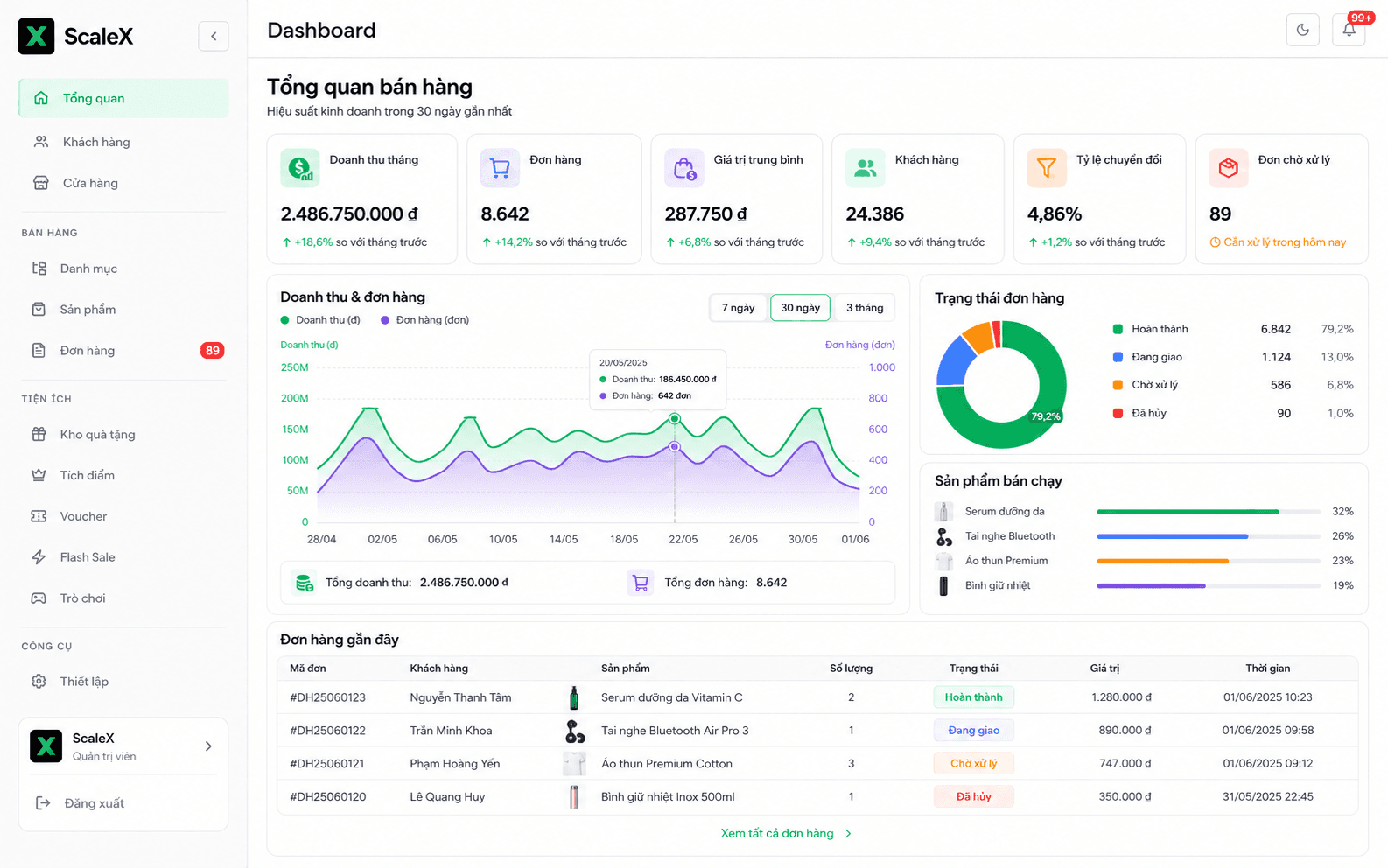
Task: Click the Xem tất cả đơn hàng link
Action: 786,834
